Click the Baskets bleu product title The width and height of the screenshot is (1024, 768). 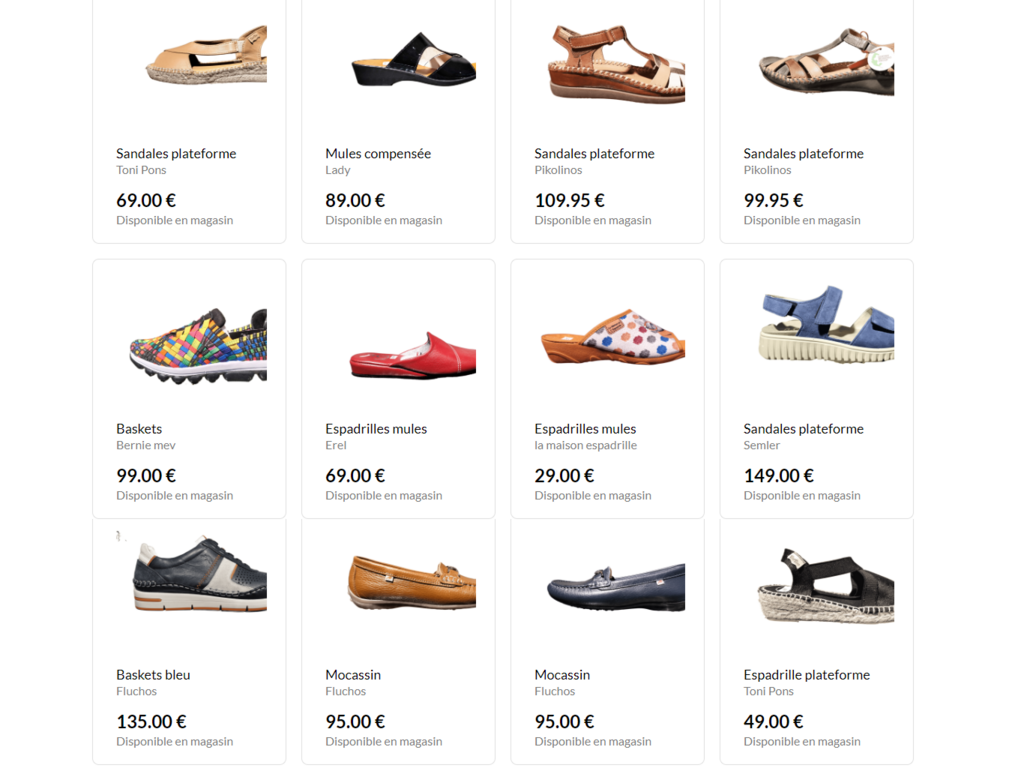153,675
